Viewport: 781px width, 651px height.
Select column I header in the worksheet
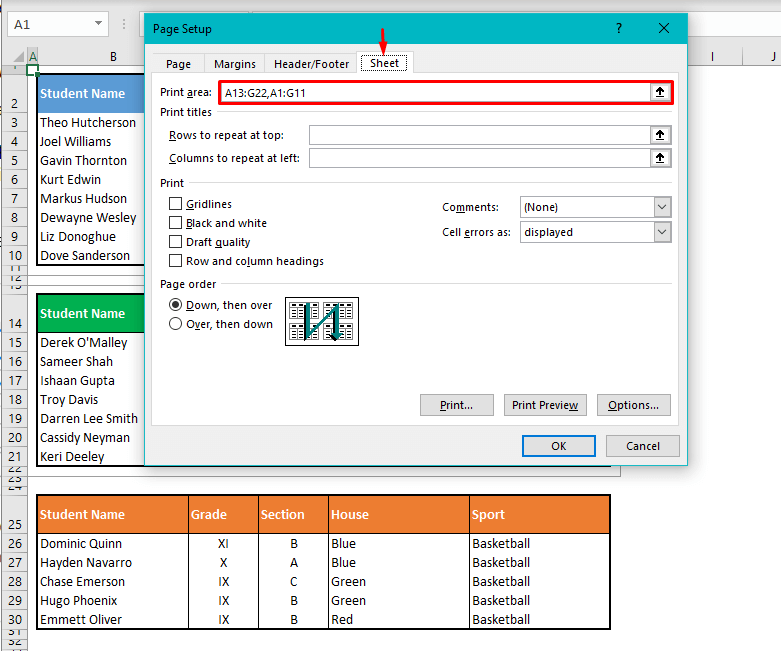click(x=712, y=57)
